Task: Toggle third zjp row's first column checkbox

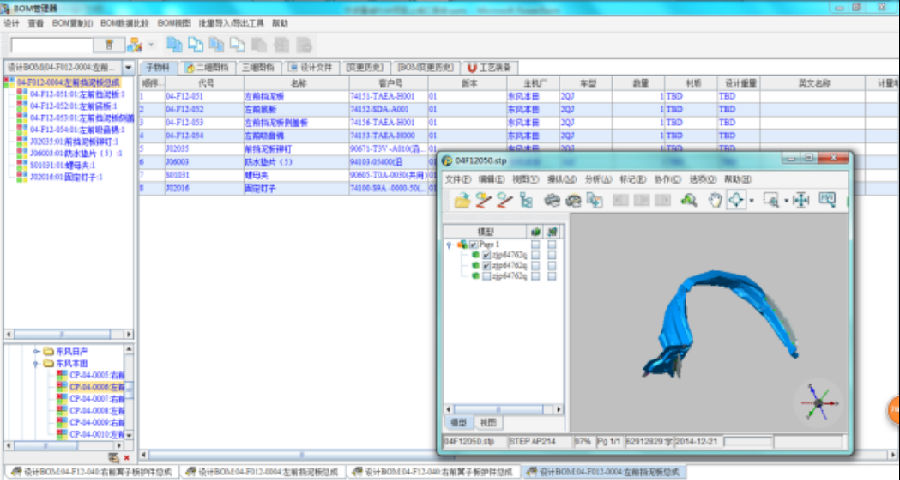Action: coord(536,276)
